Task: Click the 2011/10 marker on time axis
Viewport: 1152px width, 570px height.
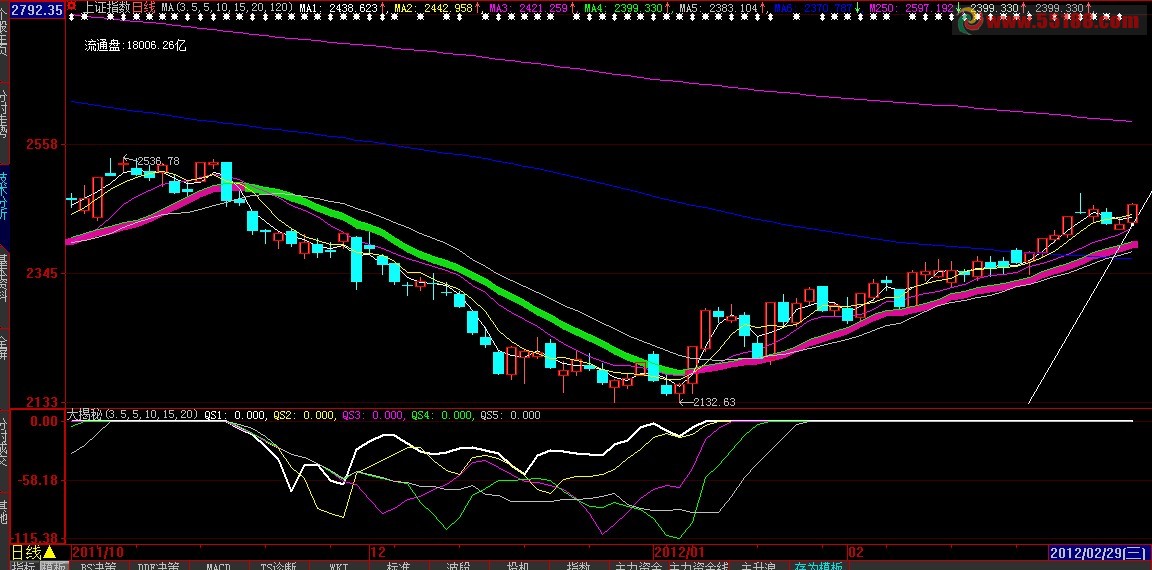Action: 97,552
